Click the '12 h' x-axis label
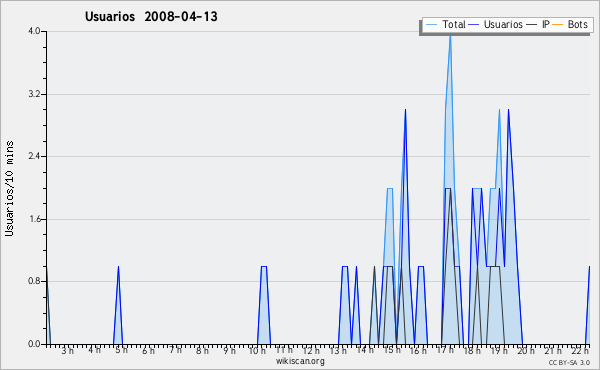The image size is (600, 370). (311, 350)
